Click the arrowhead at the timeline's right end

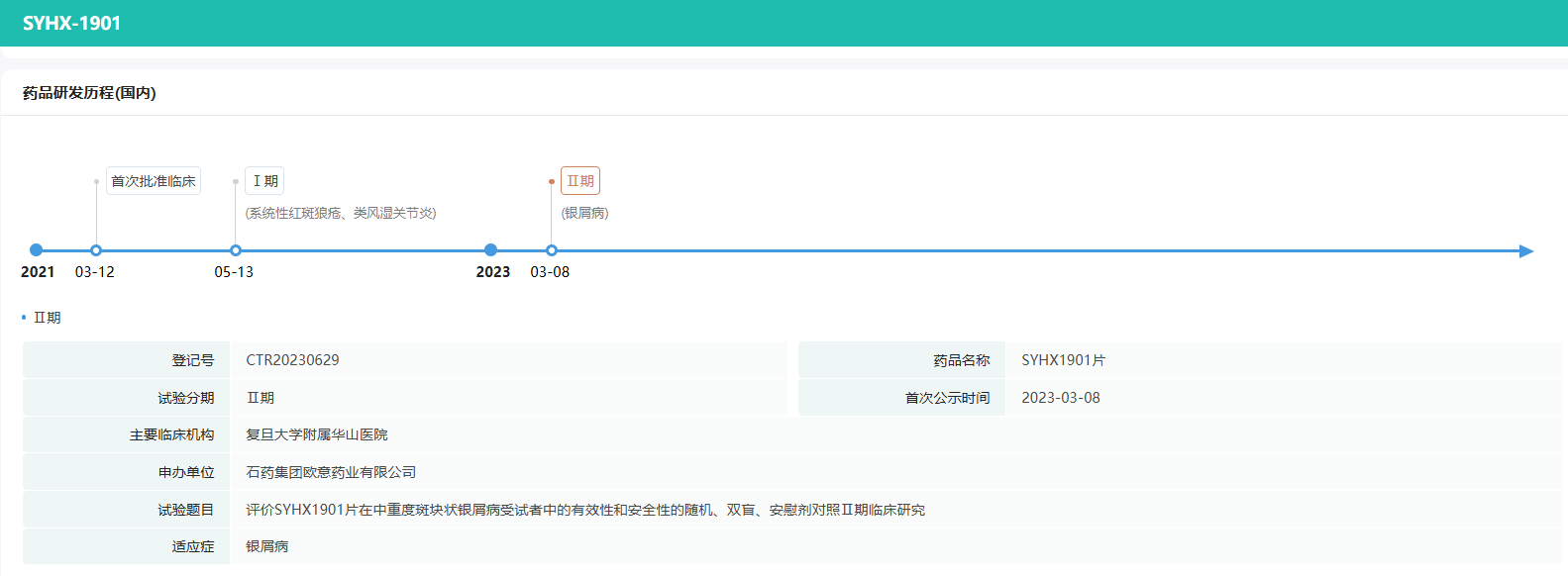pos(1525,251)
